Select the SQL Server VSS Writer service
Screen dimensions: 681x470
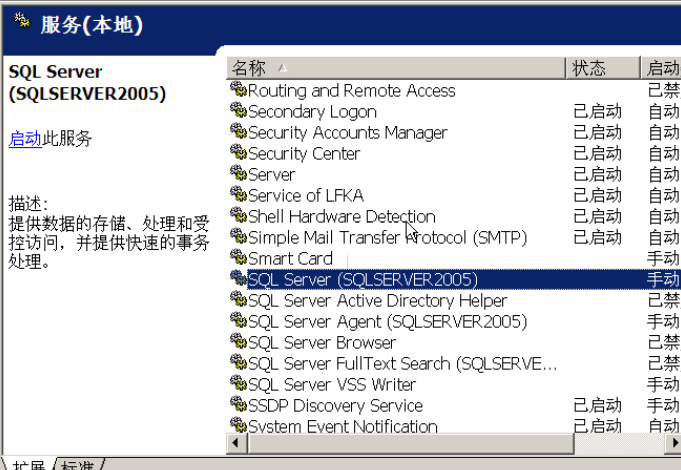332,384
